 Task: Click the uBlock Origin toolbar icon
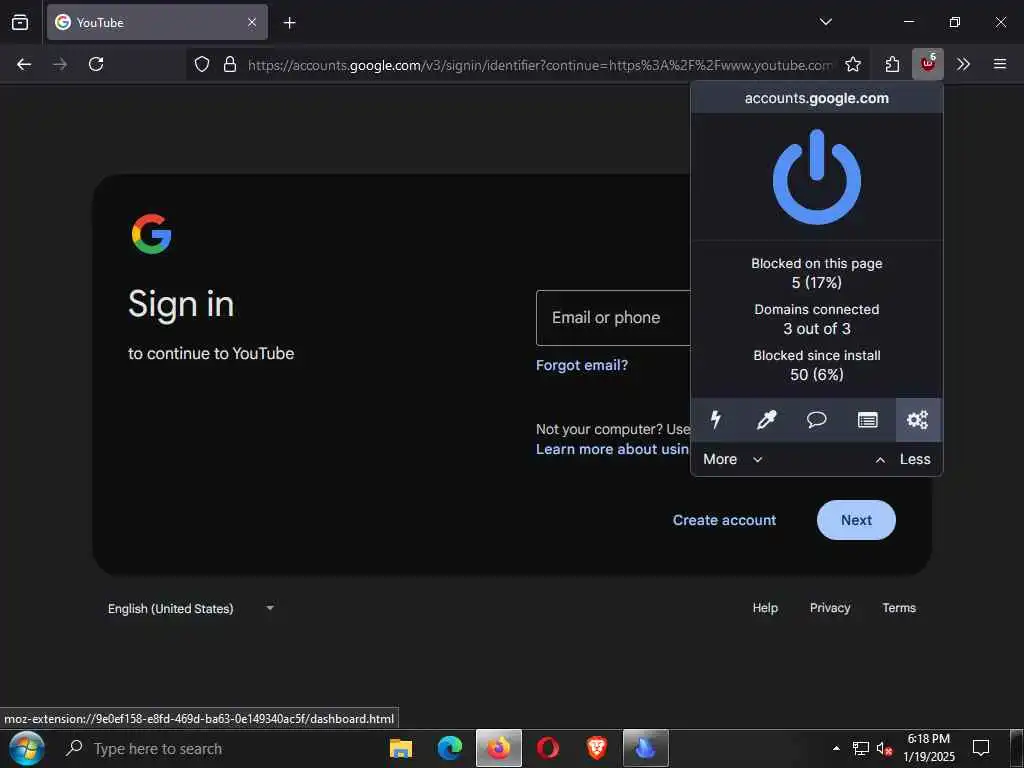[927, 64]
